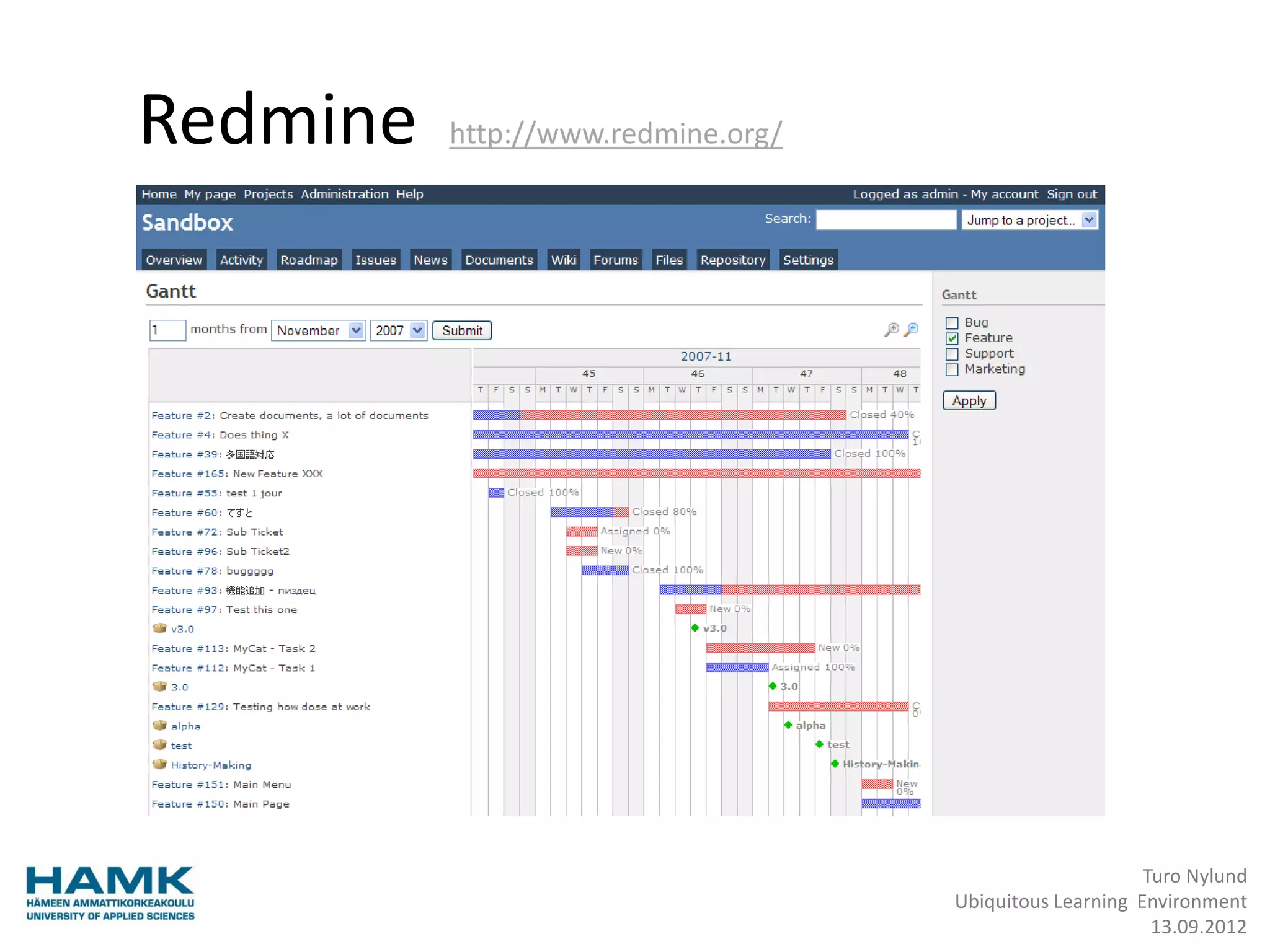1270x952 pixels.
Task: Zoom in the Gantt chart
Action: pyautogui.click(x=891, y=330)
